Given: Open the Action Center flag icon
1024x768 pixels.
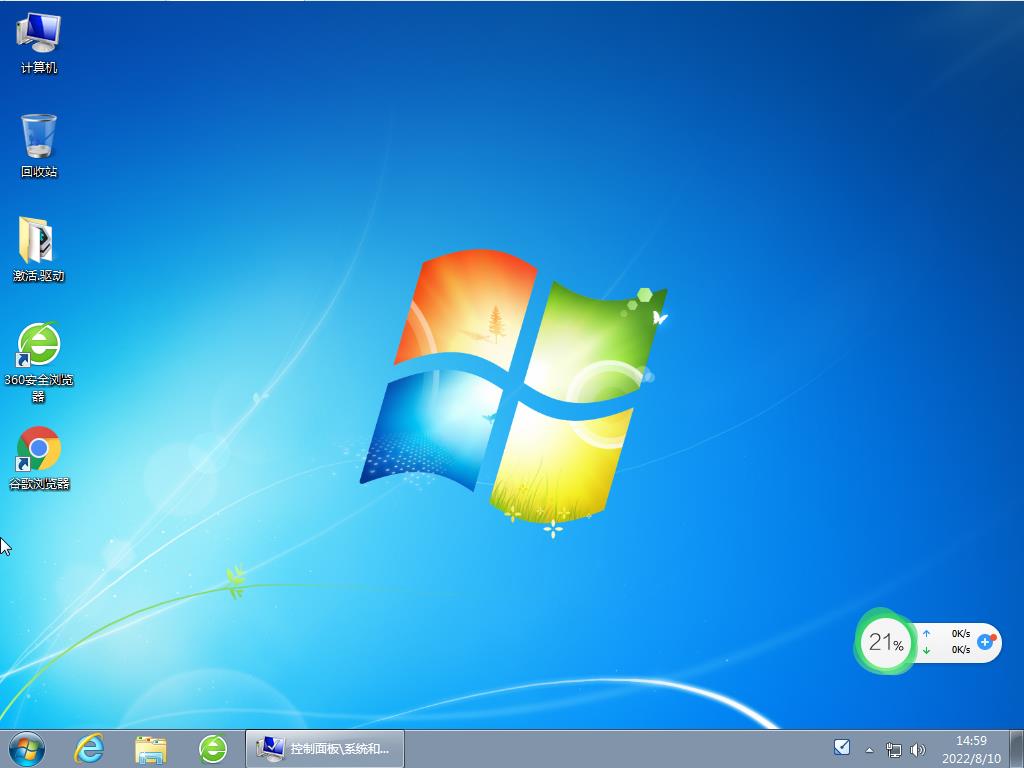Looking at the screenshot, I should 843,748.
